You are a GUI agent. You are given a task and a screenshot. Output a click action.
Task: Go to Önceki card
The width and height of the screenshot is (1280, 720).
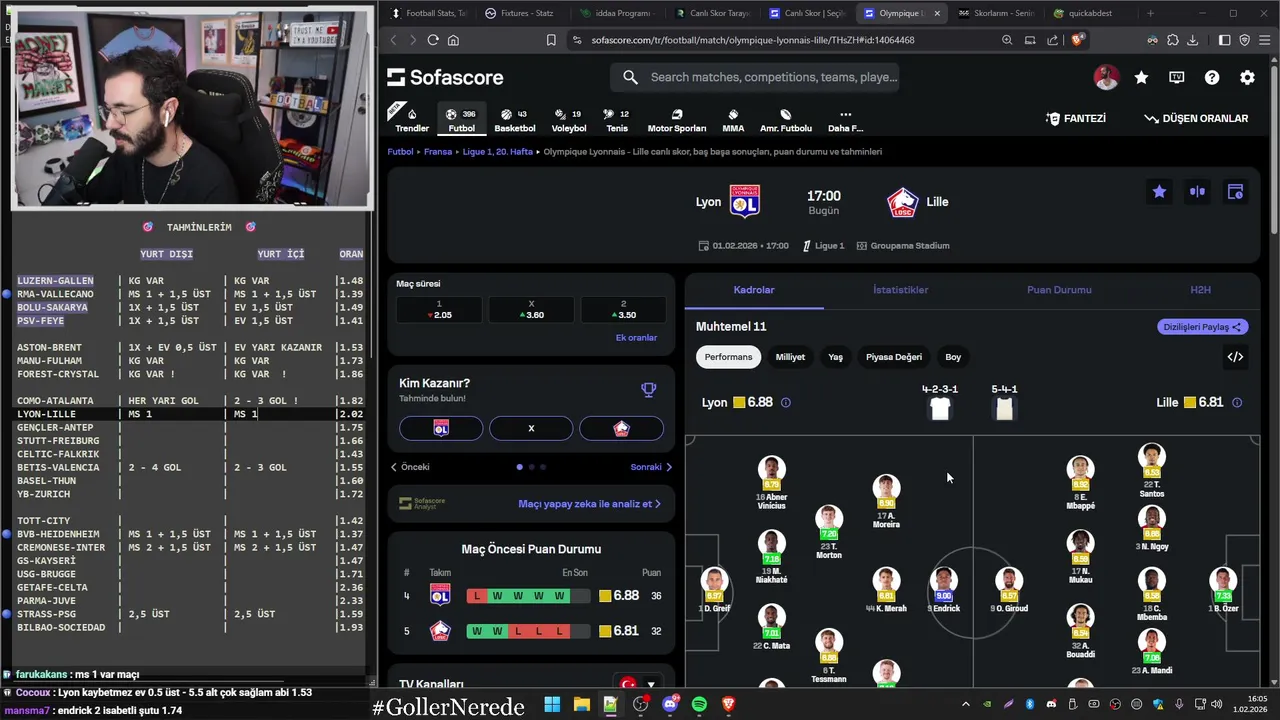pyautogui.click(x=410, y=467)
